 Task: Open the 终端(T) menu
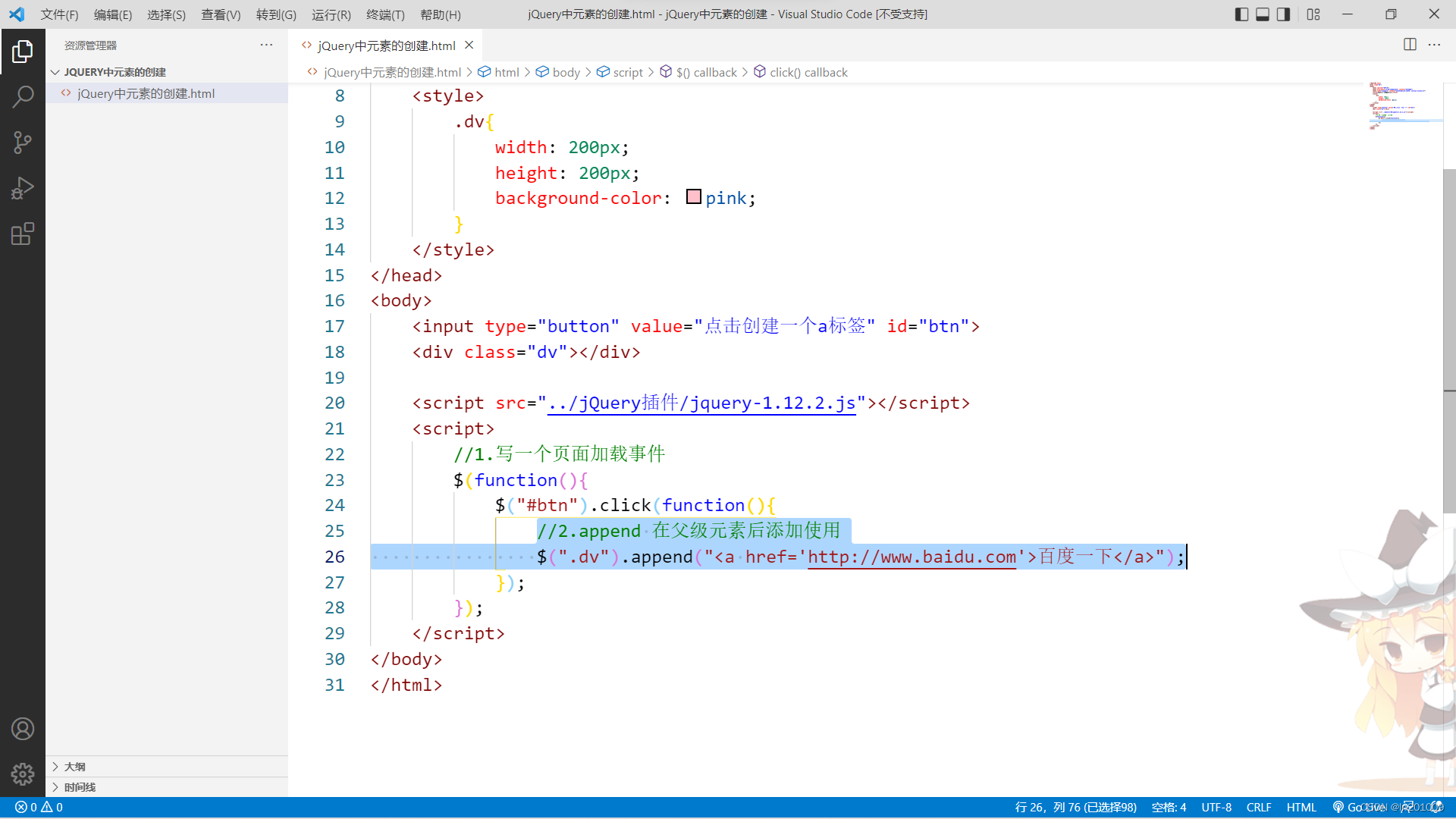point(385,14)
